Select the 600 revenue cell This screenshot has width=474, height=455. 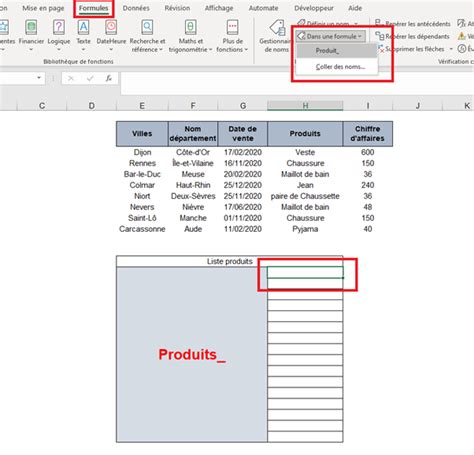pos(368,152)
